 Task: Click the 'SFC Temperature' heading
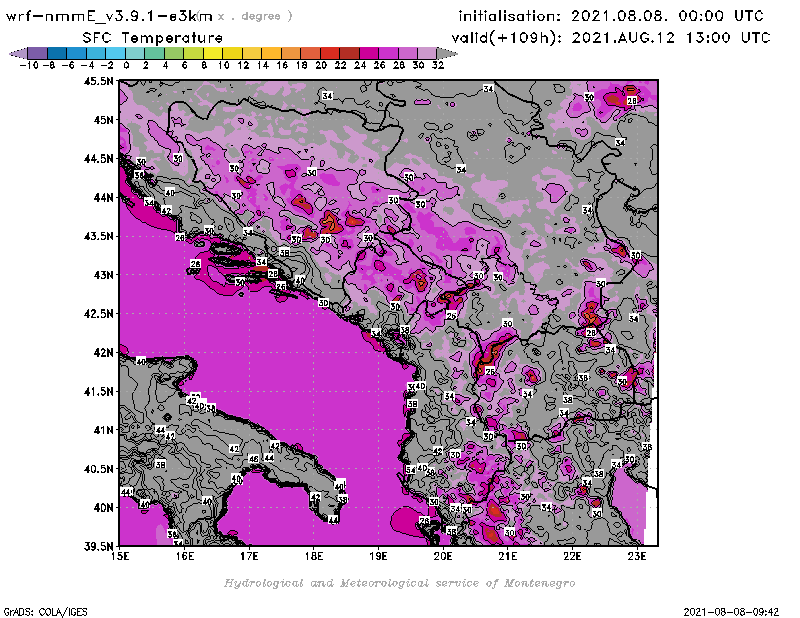pyautogui.click(x=153, y=38)
